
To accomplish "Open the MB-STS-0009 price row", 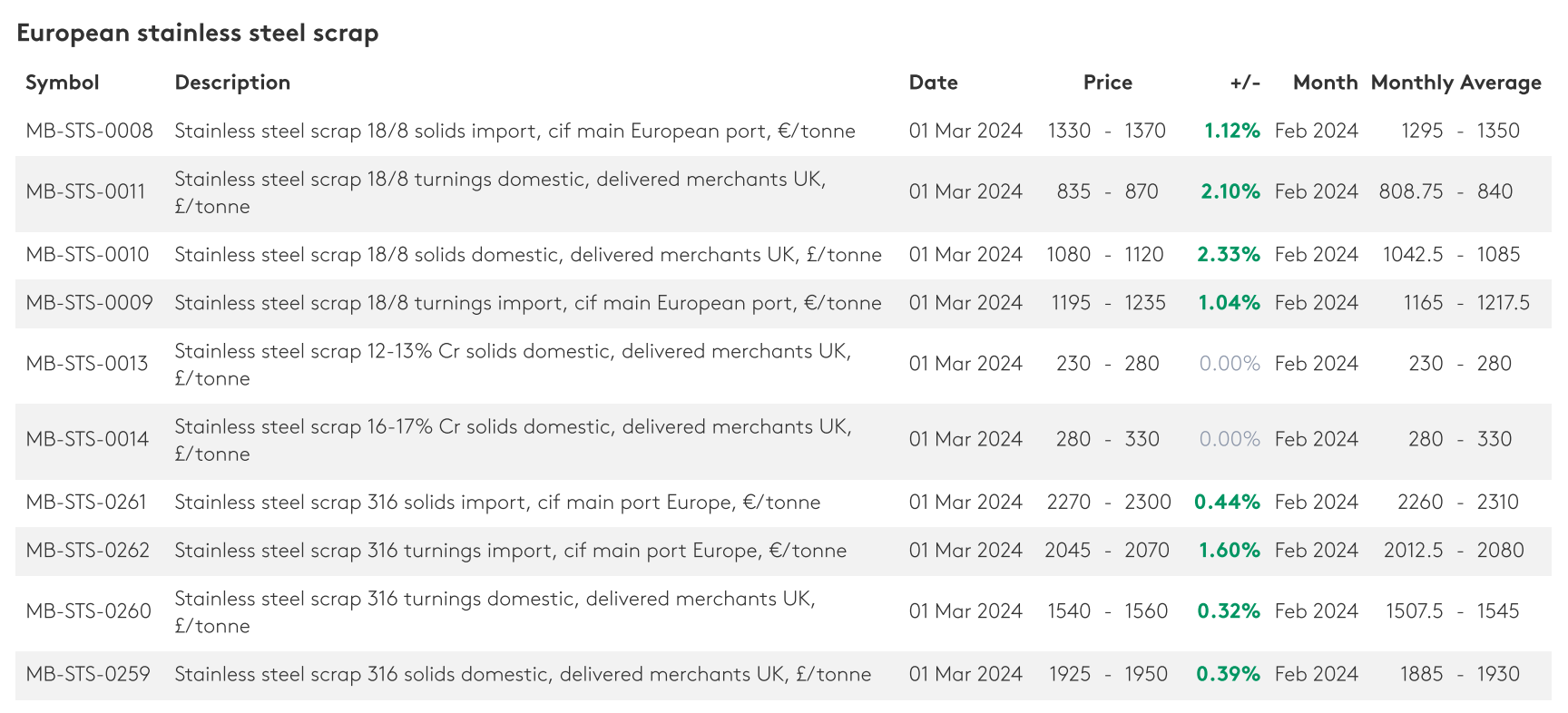I will (89, 302).
